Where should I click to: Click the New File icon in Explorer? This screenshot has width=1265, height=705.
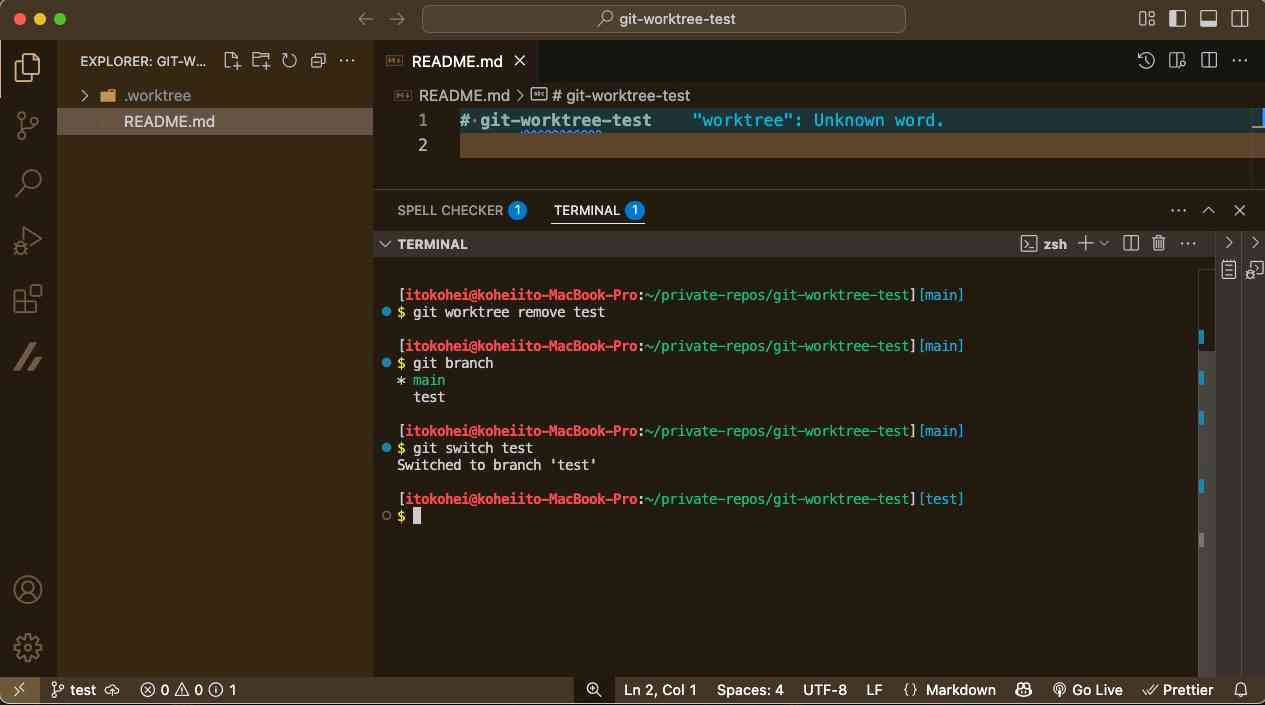click(x=232, y=61)
